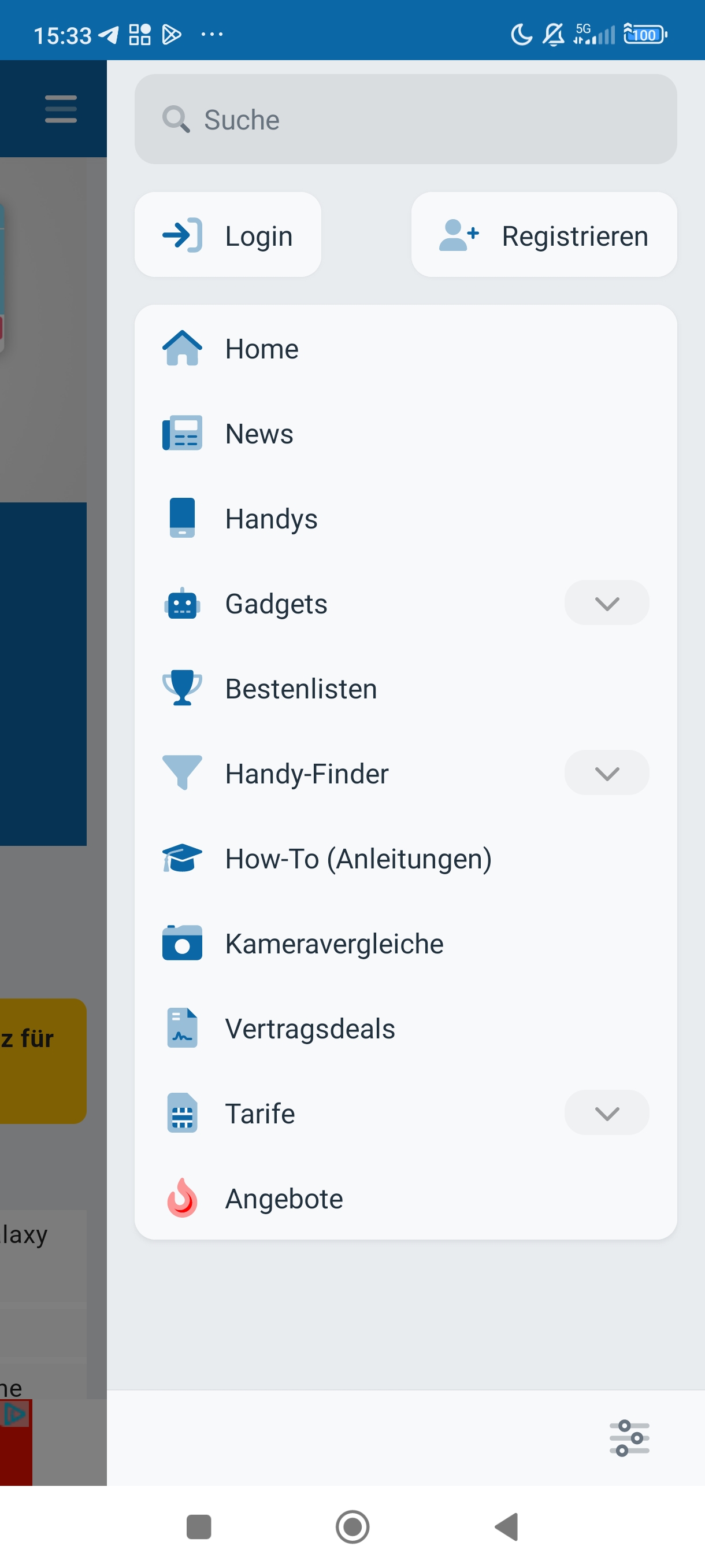Click the Bestenlisten trophy icon
Image resolution: width=705 pixels, height=1568 pixels.
[x=182, y=688]
